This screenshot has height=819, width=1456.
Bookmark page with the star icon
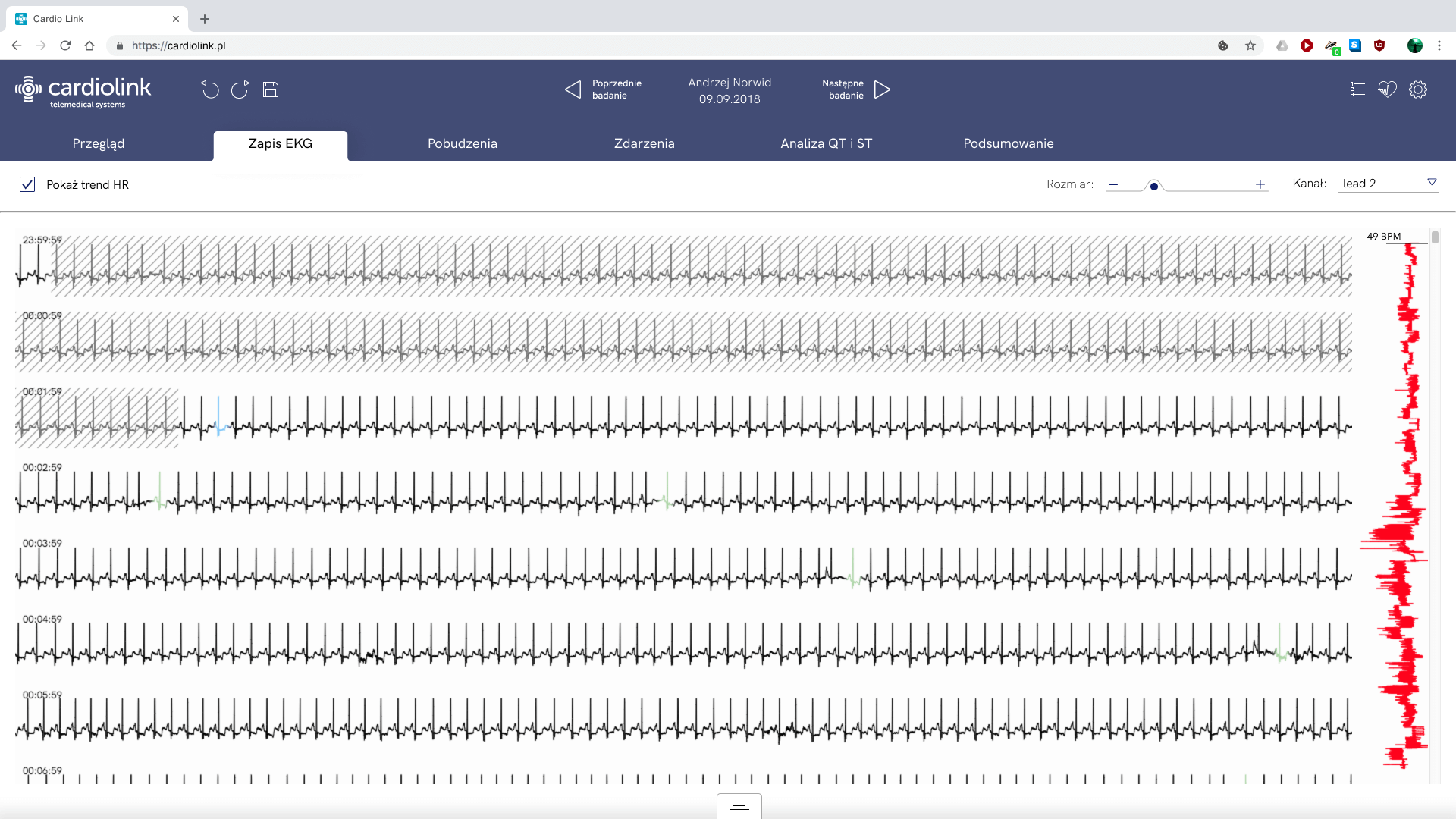[1250, 45]
